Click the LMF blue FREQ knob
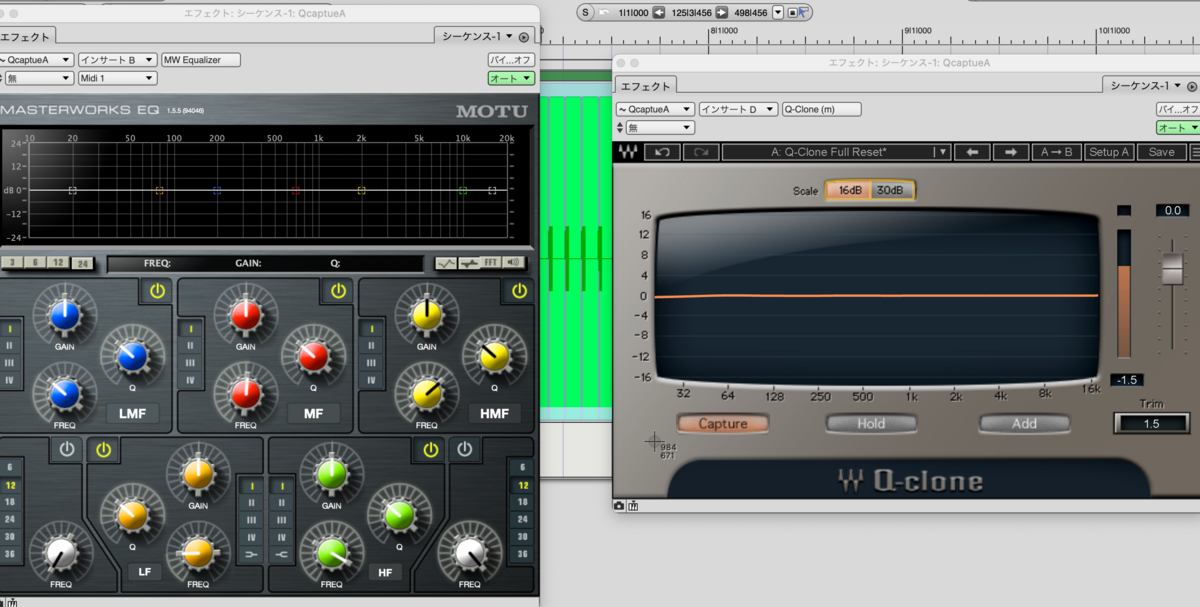This screenshot has width=1200, height=607. [64, 393]
